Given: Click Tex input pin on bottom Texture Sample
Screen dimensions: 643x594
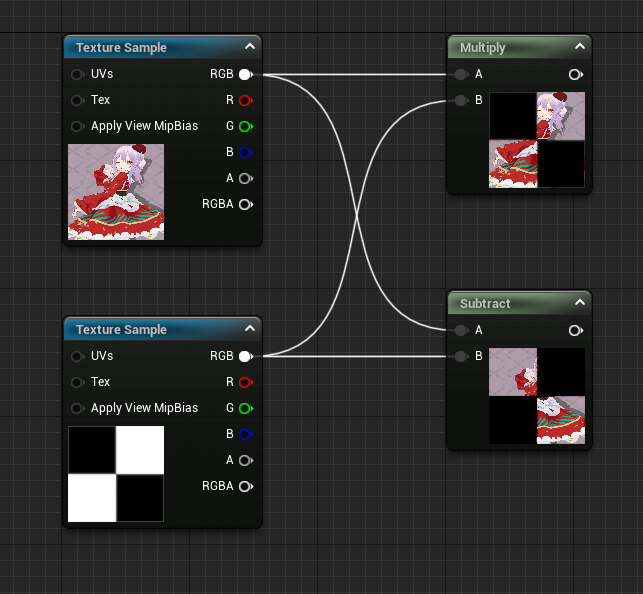Looking at the screenshot, I should click(77, 382).
